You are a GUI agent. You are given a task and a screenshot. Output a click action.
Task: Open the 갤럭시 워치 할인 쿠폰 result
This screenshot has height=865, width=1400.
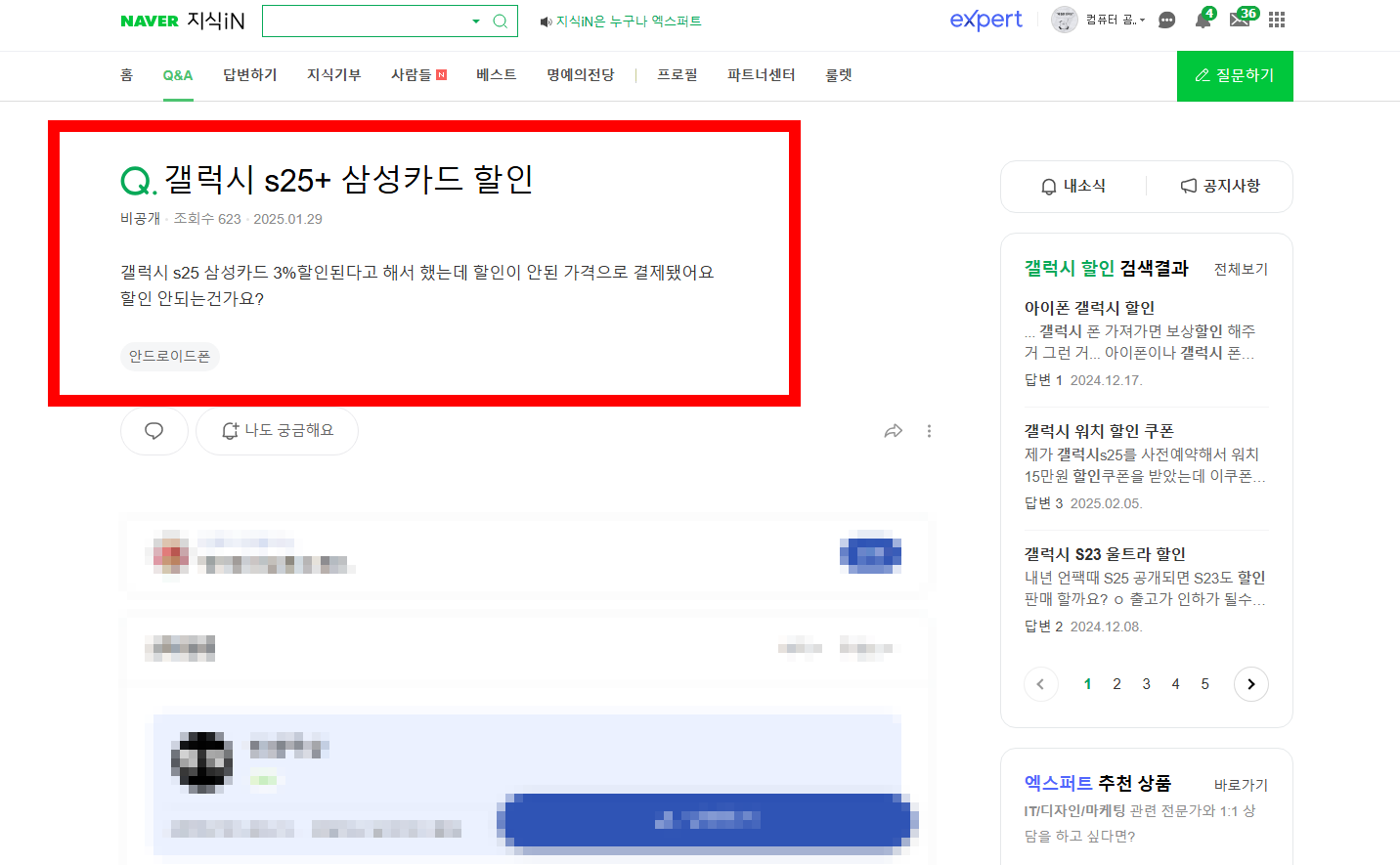(1099, 431)
